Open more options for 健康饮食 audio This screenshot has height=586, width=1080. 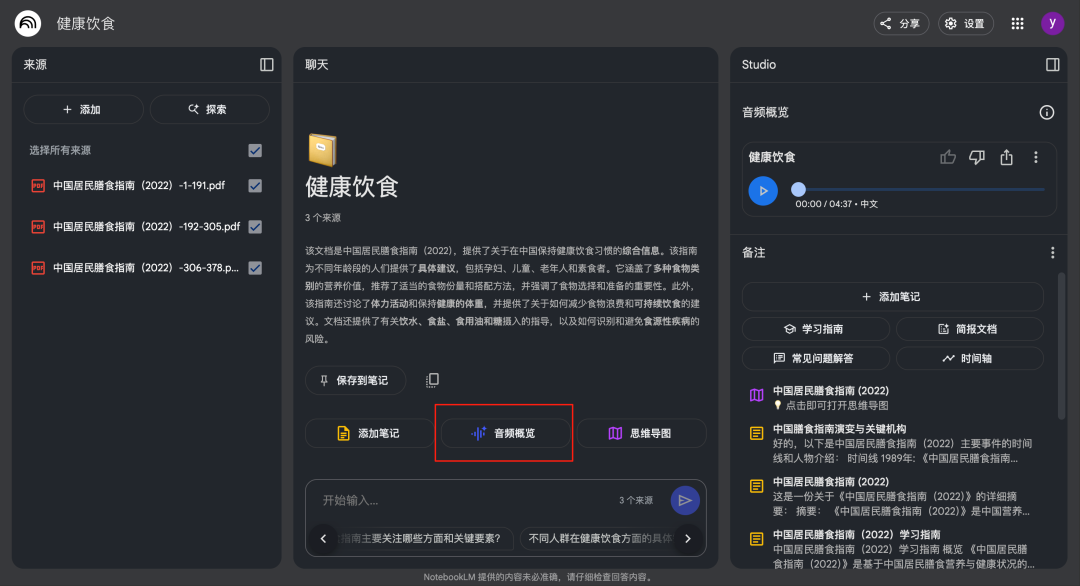(x=1035, y=157)
